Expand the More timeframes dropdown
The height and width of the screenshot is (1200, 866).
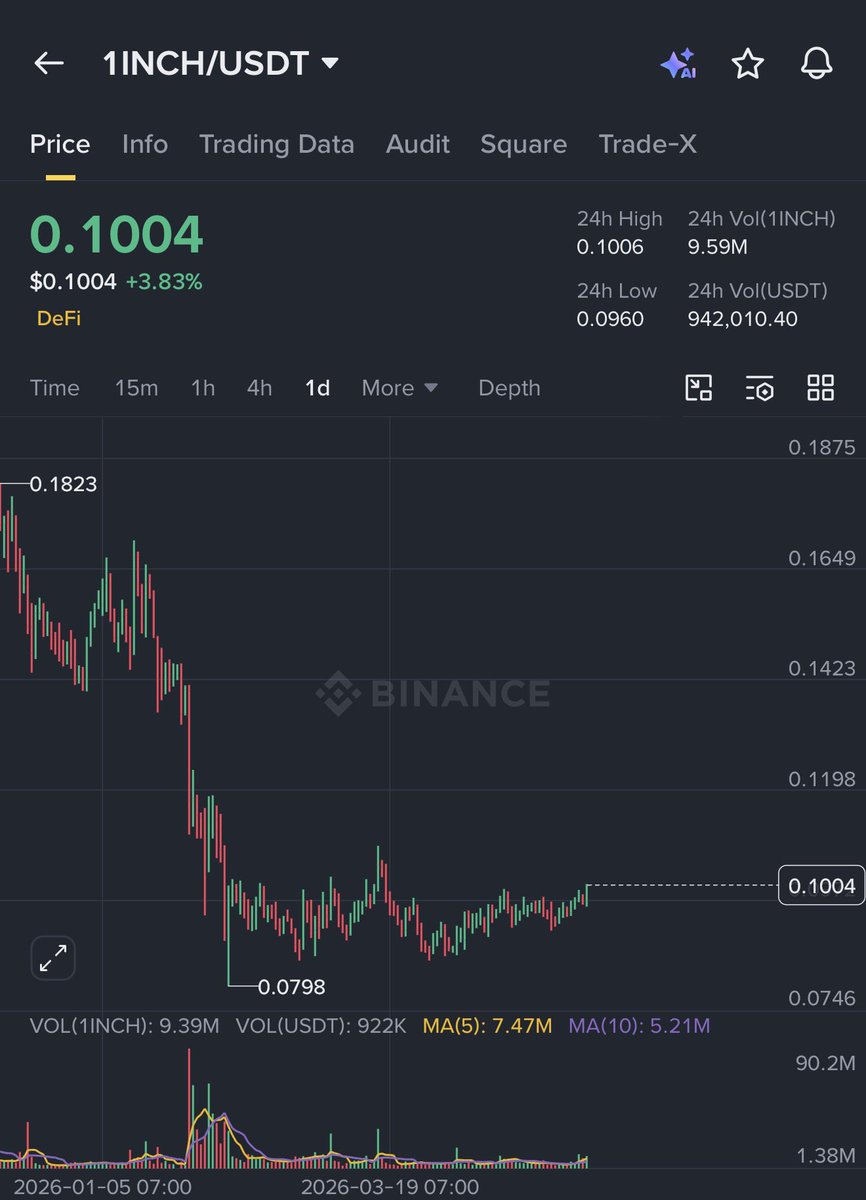coord(400,388)
